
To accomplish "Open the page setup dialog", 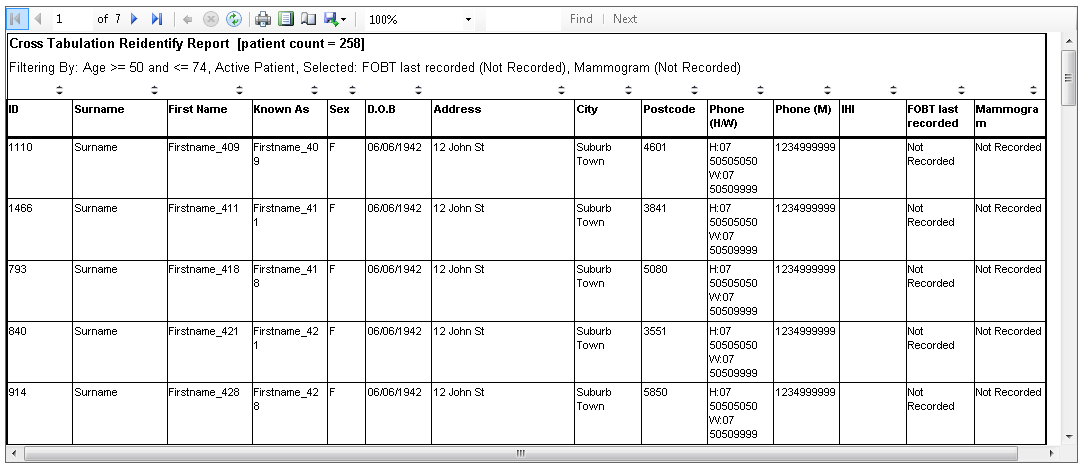I will 308,19.
